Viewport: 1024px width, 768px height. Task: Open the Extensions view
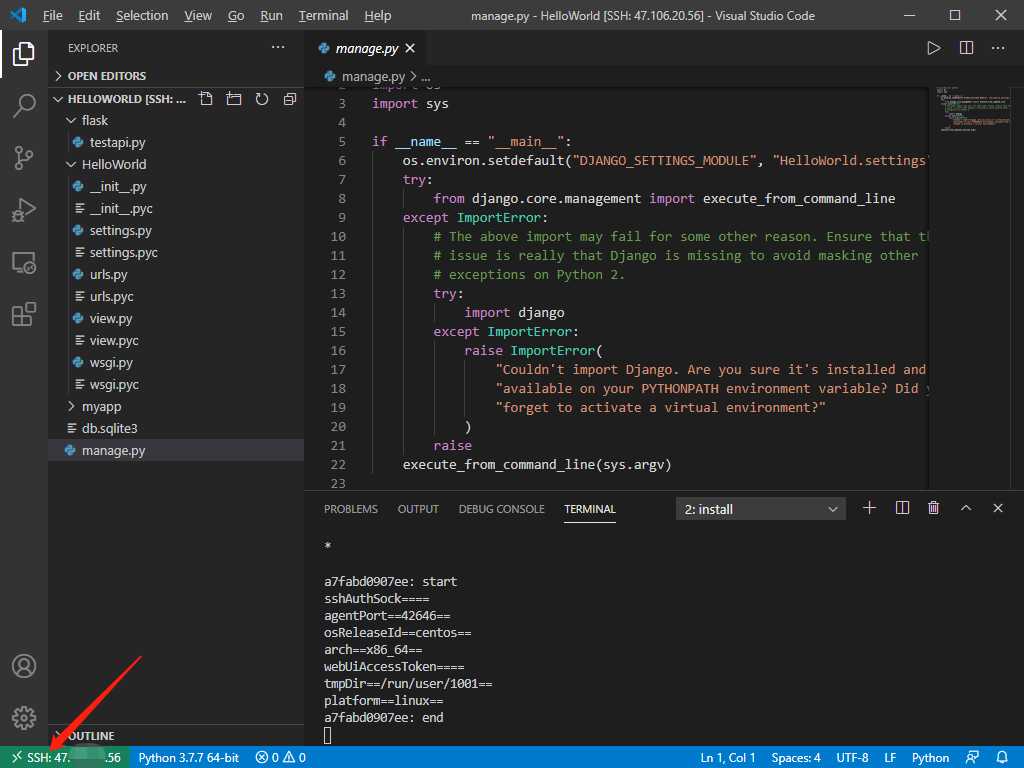(24, 314)
